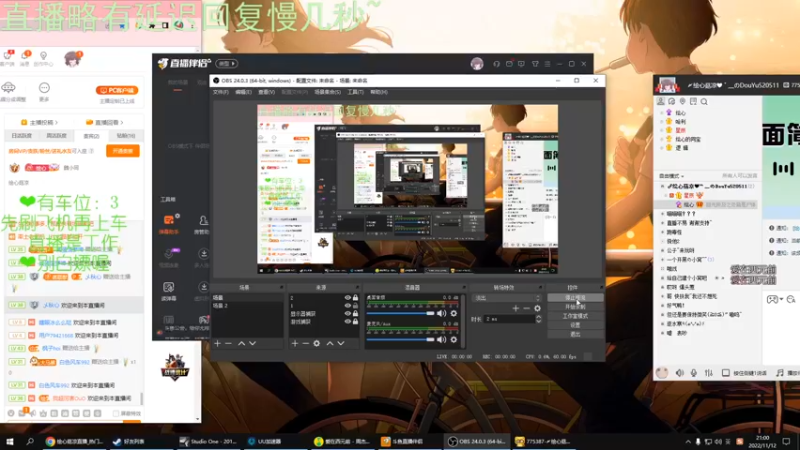
Task: Open the gamepad dropdown in the voice chat input area
Action: pos(774,299)
